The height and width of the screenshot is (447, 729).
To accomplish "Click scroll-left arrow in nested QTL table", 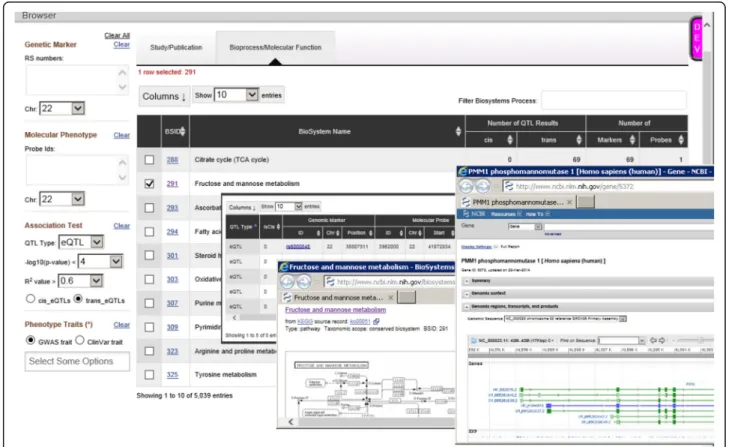I will (x=234, y=318).
